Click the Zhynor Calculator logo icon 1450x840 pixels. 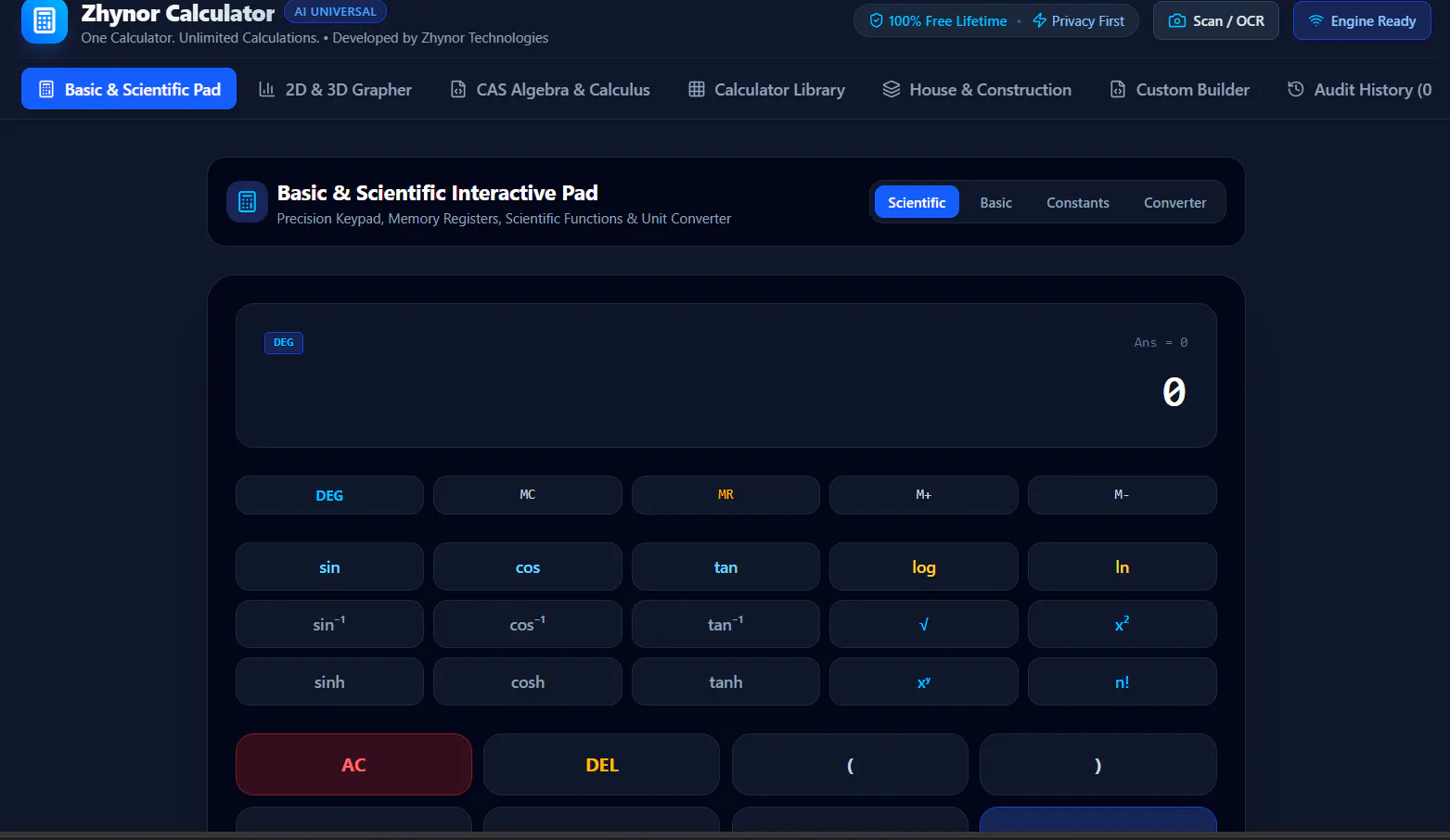[x=45, y=20]
